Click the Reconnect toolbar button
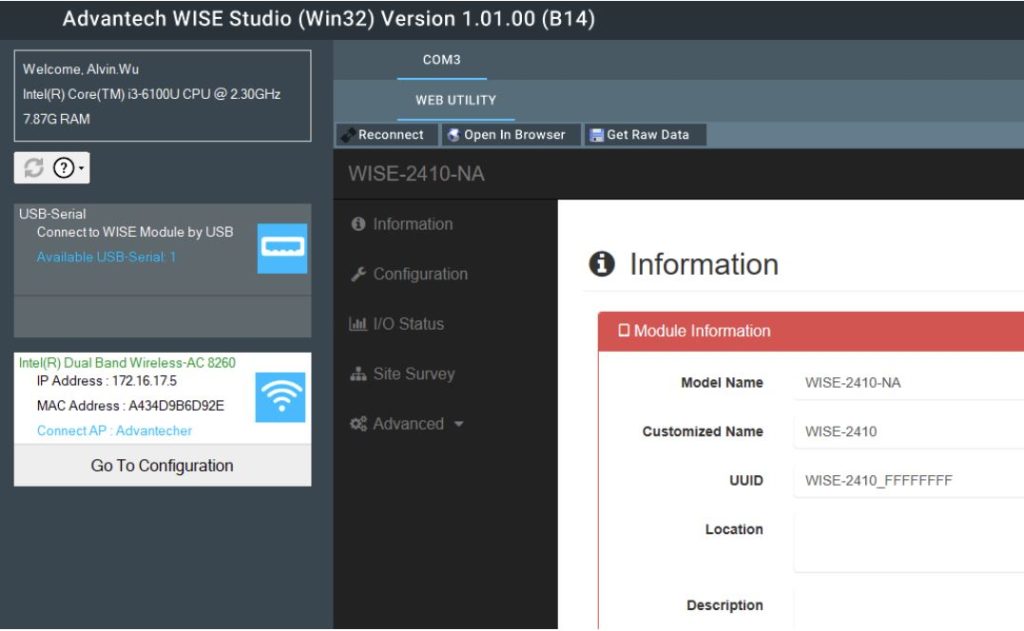Viewport: 1024px width, 631px height. 383,135
